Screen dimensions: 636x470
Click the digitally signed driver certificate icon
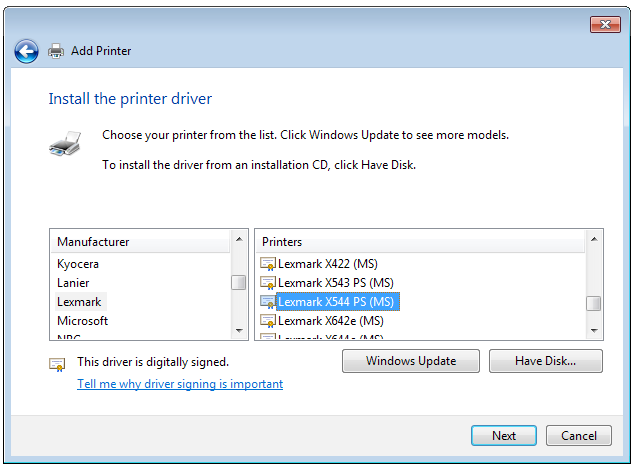(x=57, y=365)
